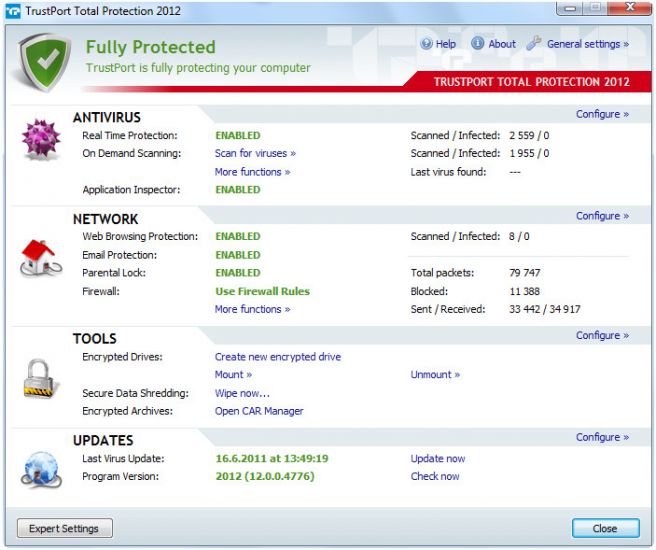The image size is (656, 550).
Task: Open Configure for the Antivirus section
Action: coord(602,114)
